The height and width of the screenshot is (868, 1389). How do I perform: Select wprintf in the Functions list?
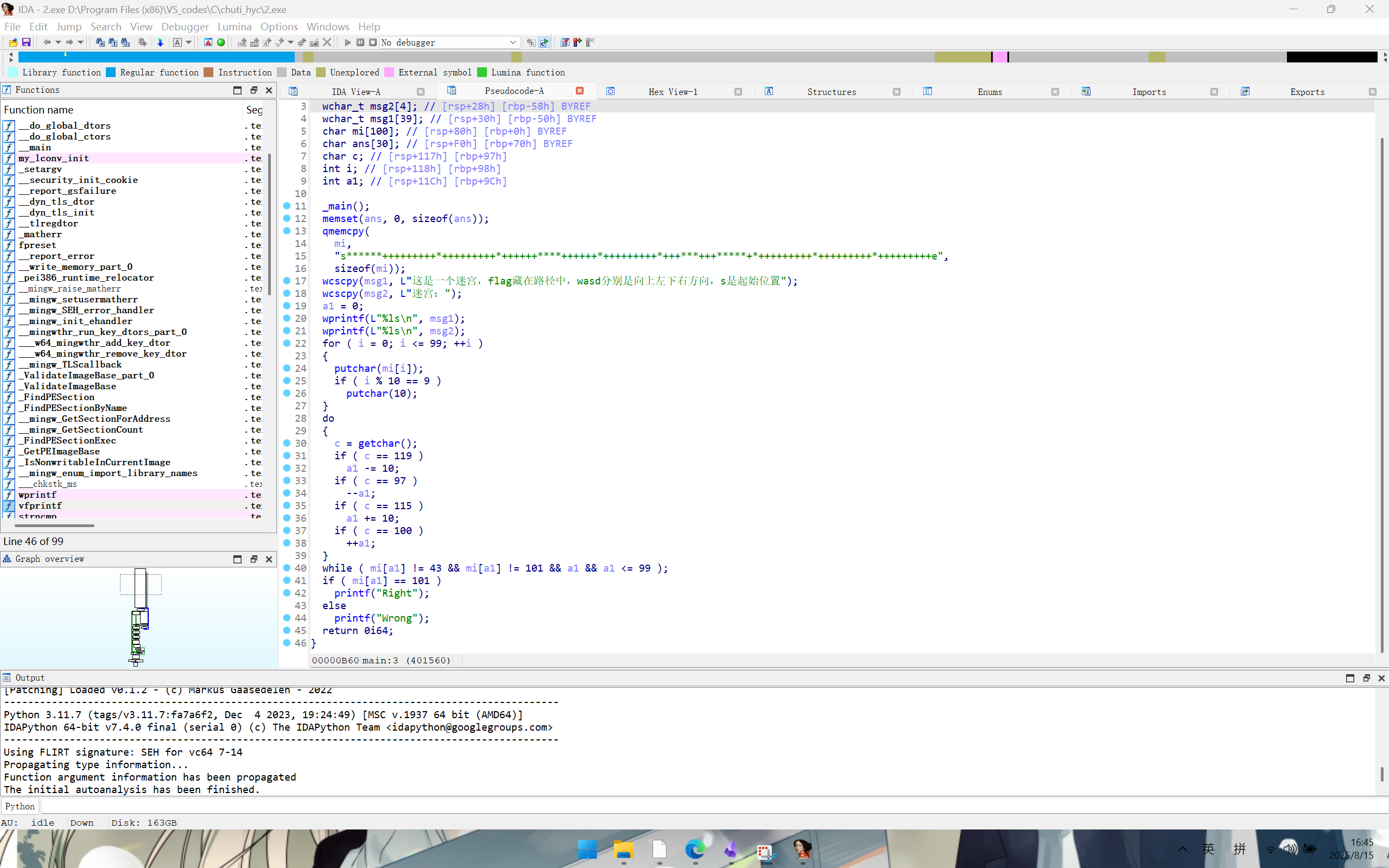(x=37, y=495)
